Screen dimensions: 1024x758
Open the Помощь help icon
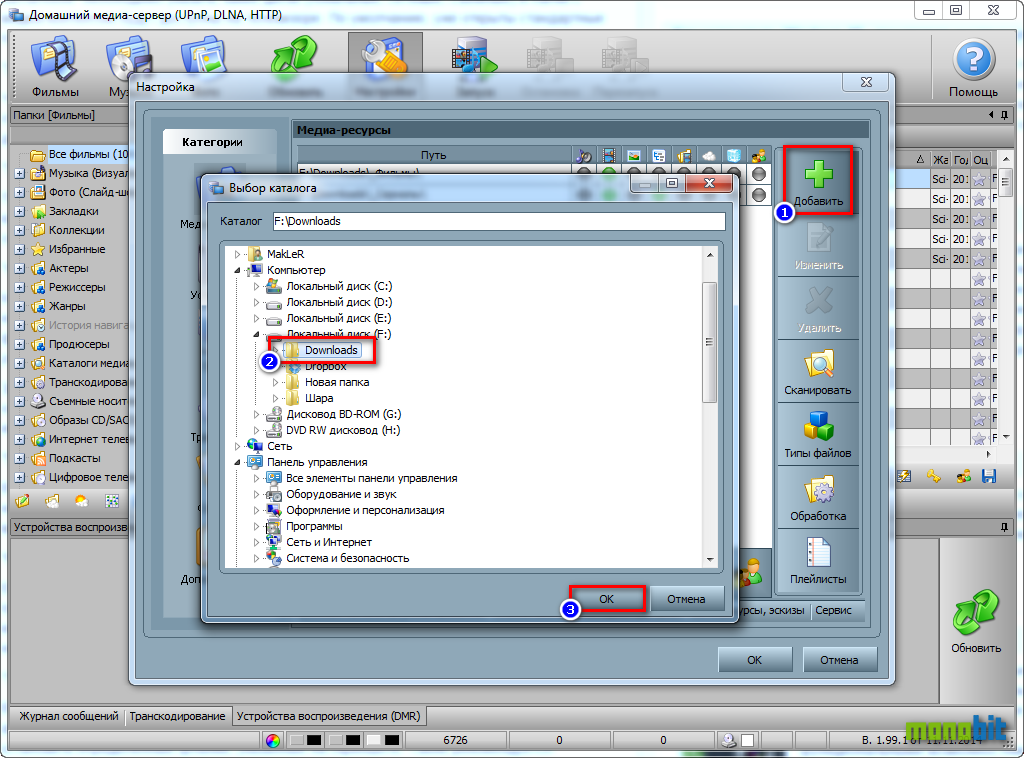point(973,67)
